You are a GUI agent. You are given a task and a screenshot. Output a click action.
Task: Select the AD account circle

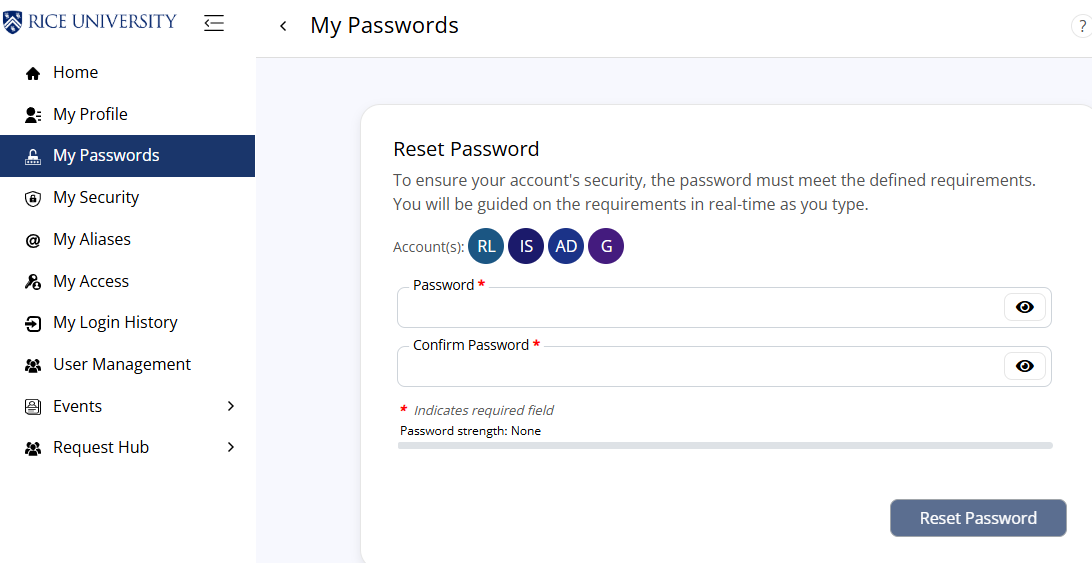[566, 246]
